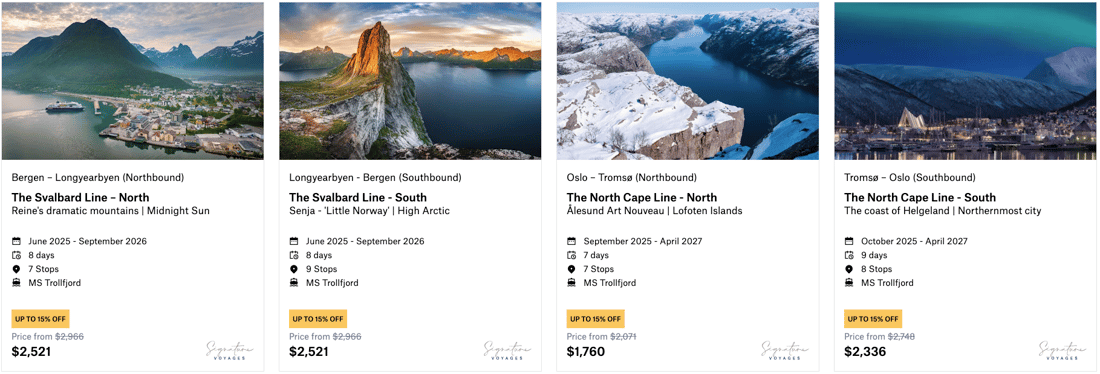The height and width of the screenshot is (374, 1100).
Task: Select the snowy fjord cliff photo
Action: point(688,81)
